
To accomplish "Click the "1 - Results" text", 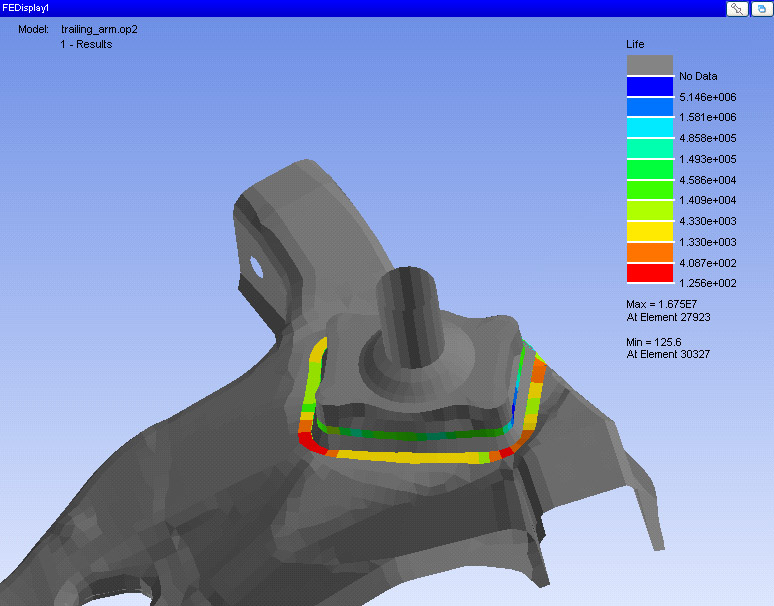I will coord(86,44).
